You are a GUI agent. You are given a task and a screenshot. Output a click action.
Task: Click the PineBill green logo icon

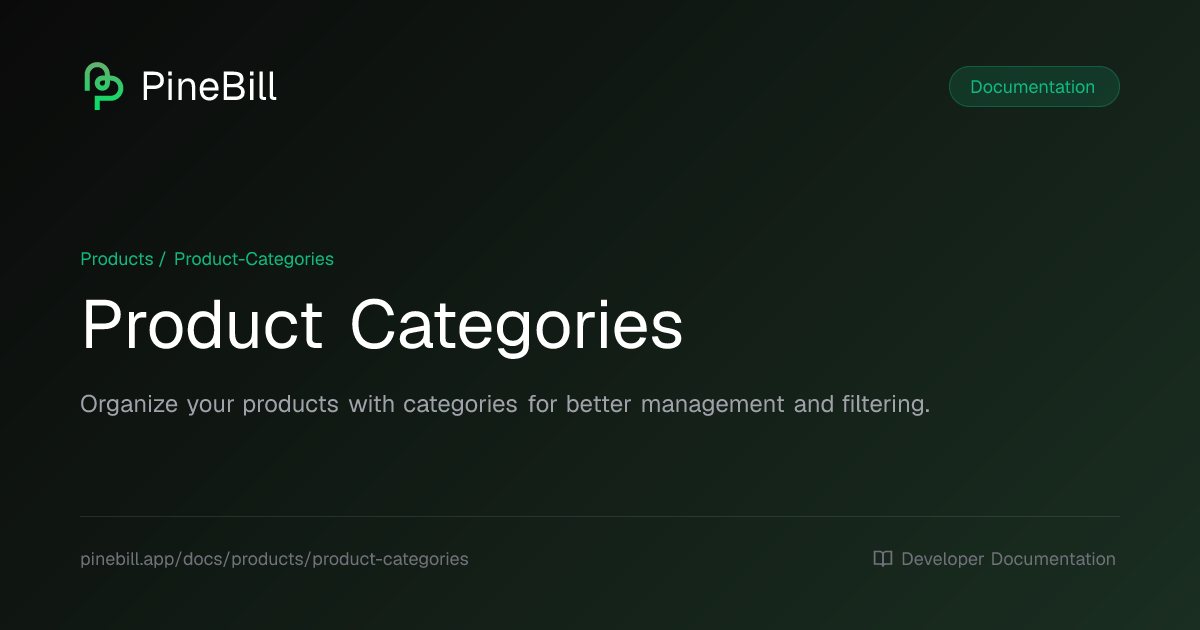[x=103, y=86]
